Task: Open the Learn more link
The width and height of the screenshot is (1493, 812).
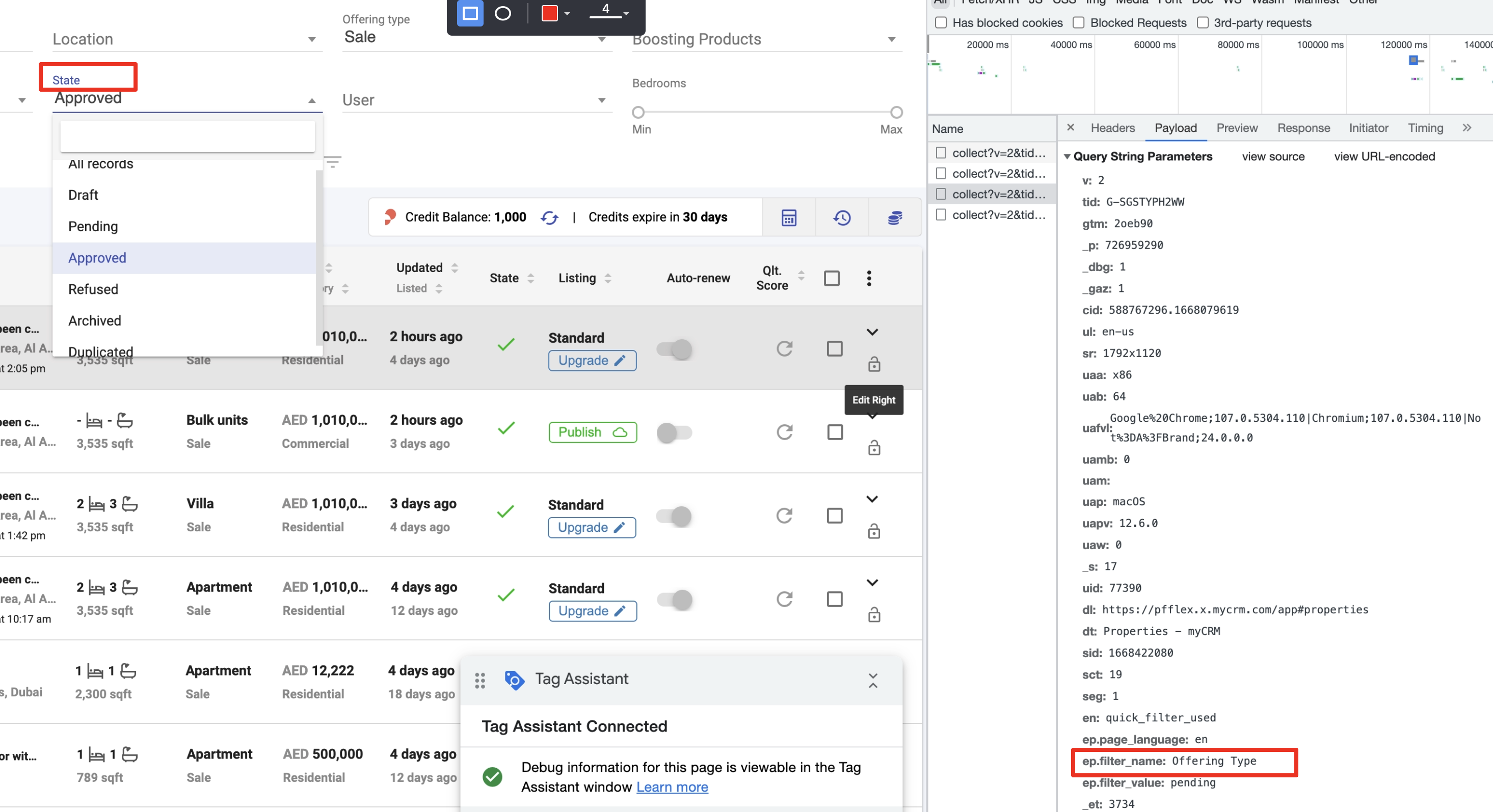Action: pyautogui.click(x=672, y=787)
